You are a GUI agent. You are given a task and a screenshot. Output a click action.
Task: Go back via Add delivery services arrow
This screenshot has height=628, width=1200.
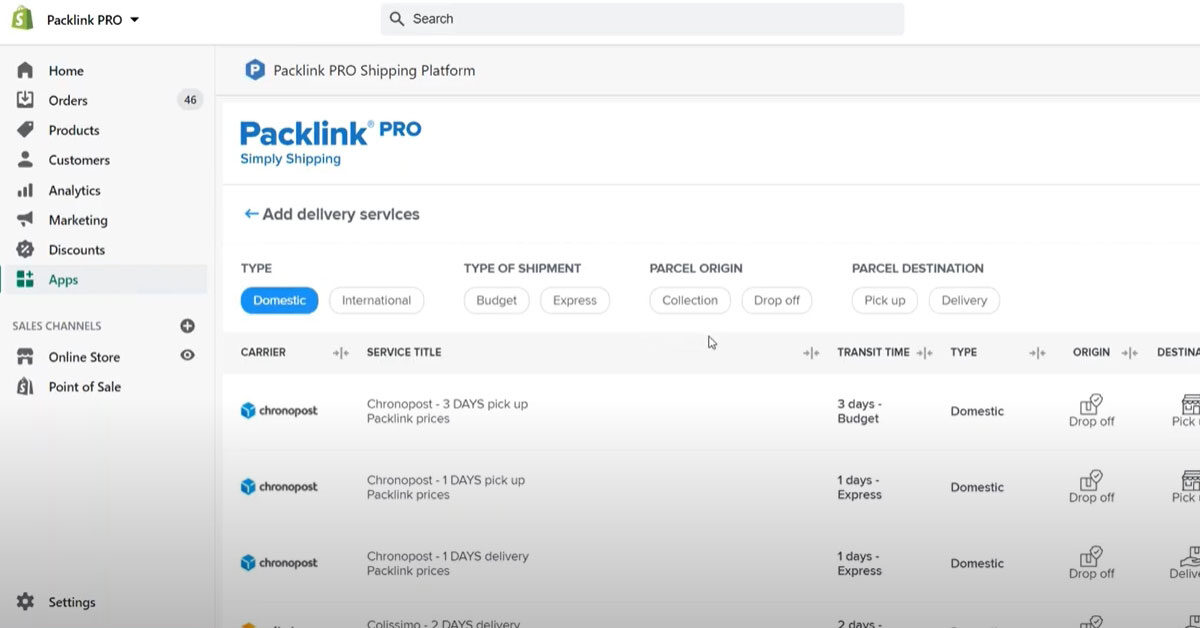pos(250,213)
